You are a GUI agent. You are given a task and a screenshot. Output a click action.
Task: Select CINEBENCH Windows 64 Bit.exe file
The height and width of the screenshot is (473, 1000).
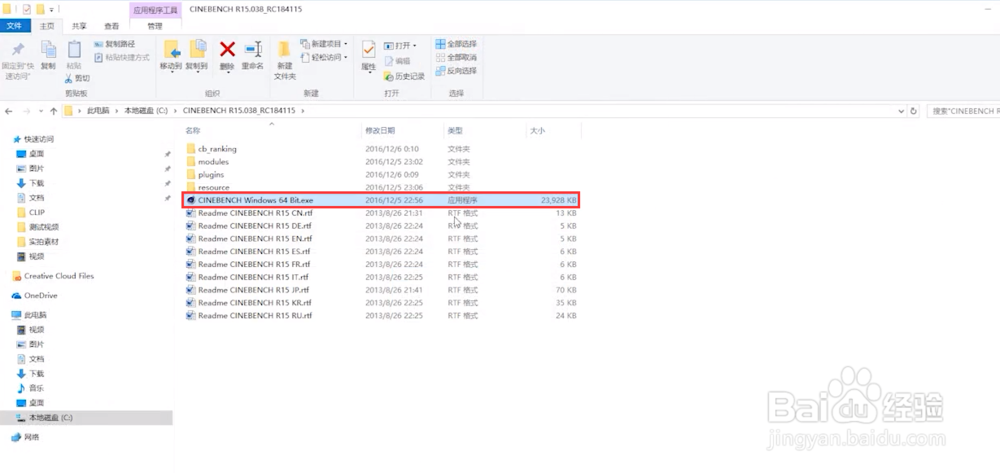[x=381, y=200]
